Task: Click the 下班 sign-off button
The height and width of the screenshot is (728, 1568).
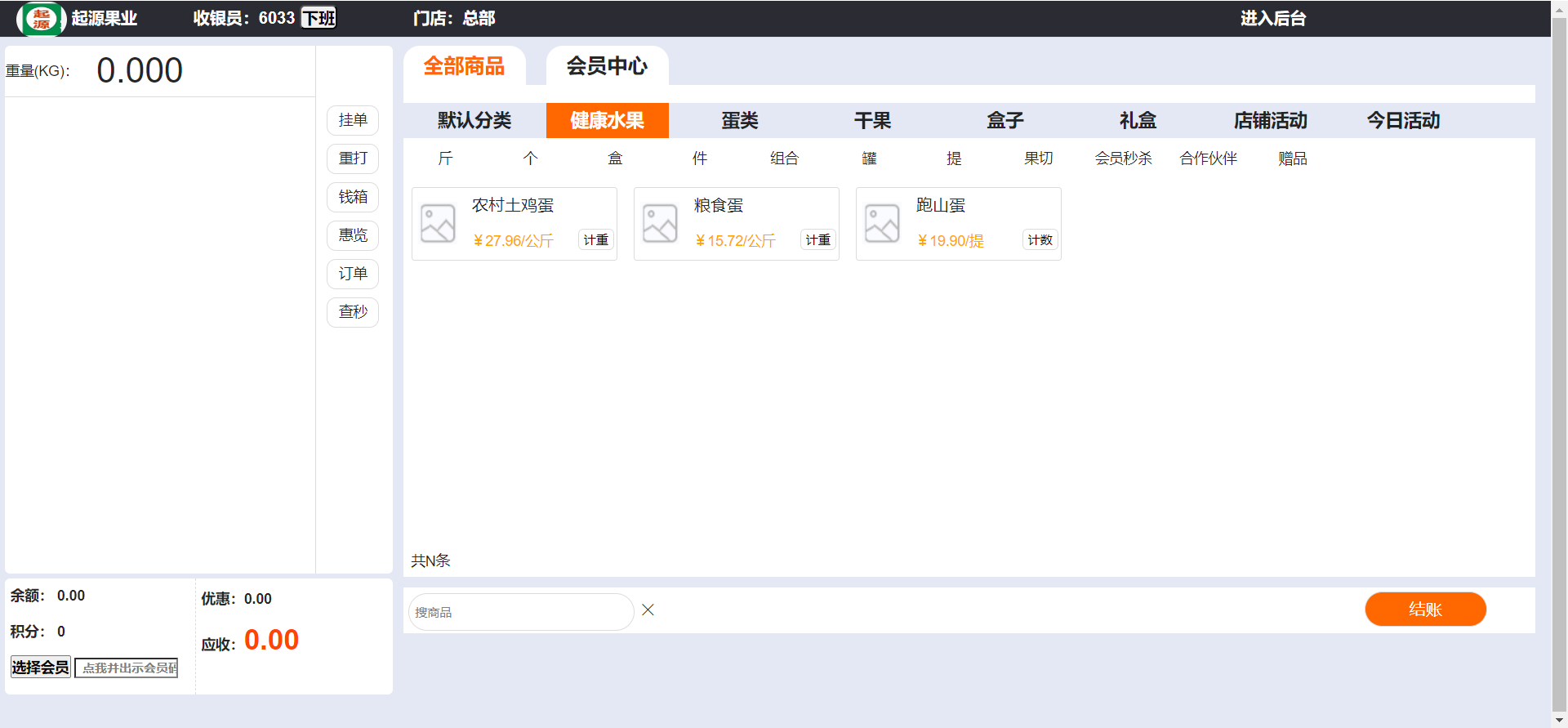Action: [318, 17]
